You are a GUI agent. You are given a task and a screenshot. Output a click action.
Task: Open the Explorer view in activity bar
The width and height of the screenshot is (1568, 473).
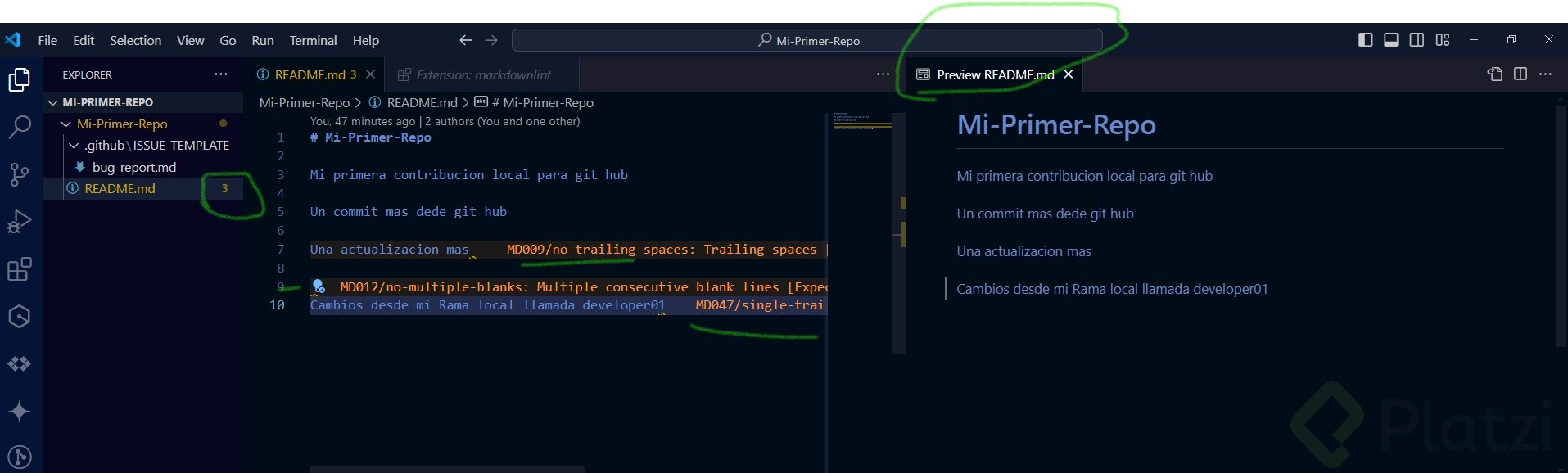point(20,79)
